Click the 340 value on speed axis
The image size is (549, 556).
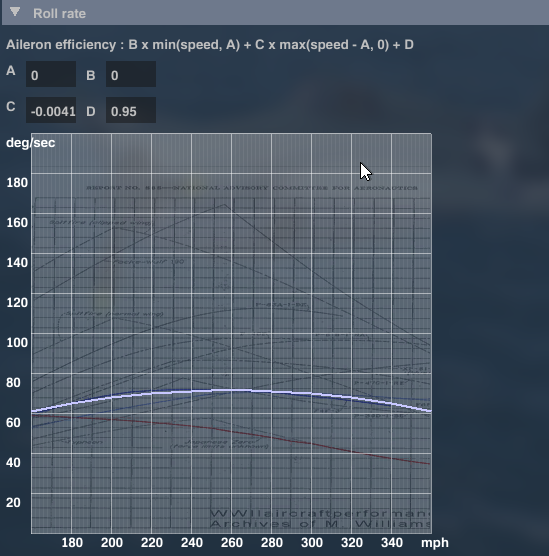[392, 543]
